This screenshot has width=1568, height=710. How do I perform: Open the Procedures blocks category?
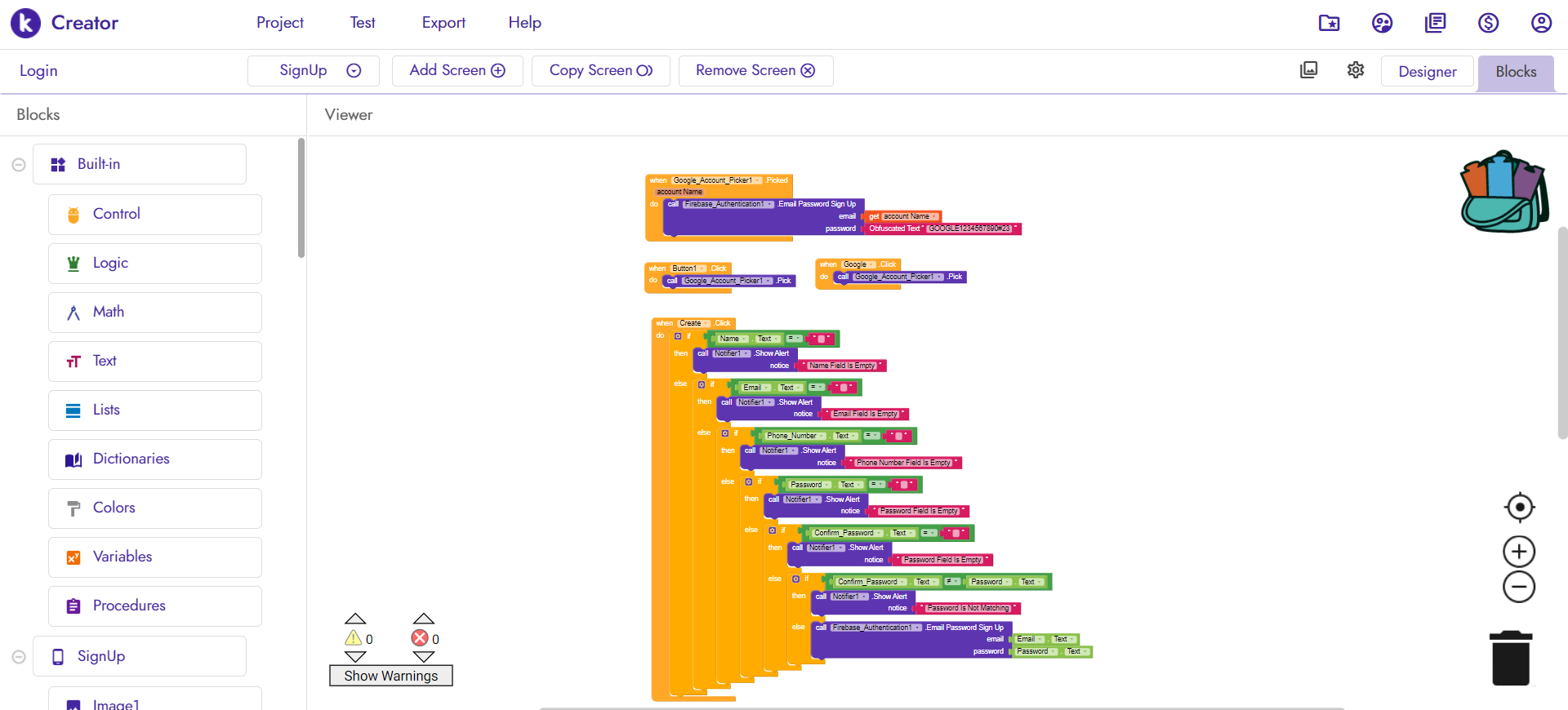click(155, 606)
